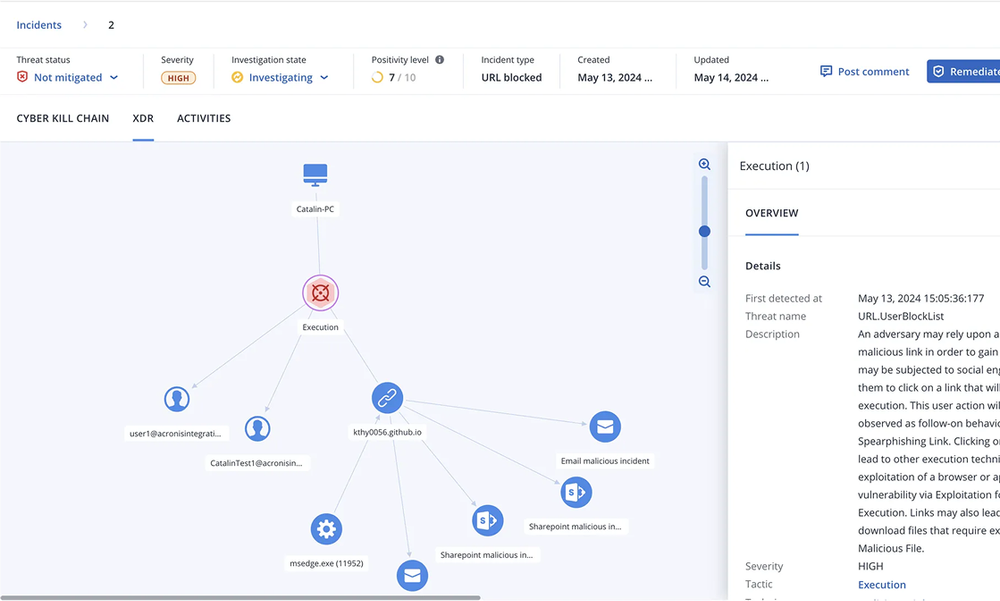Click the HIGH severity badge
The width and height of the screenshot is (1000, 601).
pyautogui.click(x=178, y=78)
